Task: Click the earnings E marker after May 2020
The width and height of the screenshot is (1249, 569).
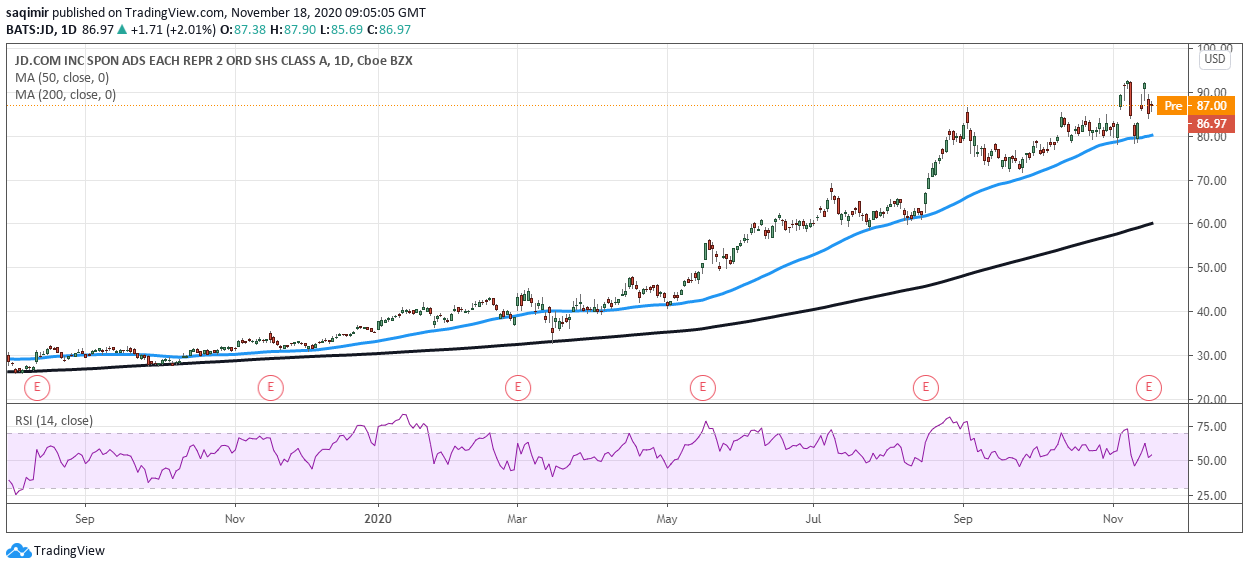Action: (703, 386)
